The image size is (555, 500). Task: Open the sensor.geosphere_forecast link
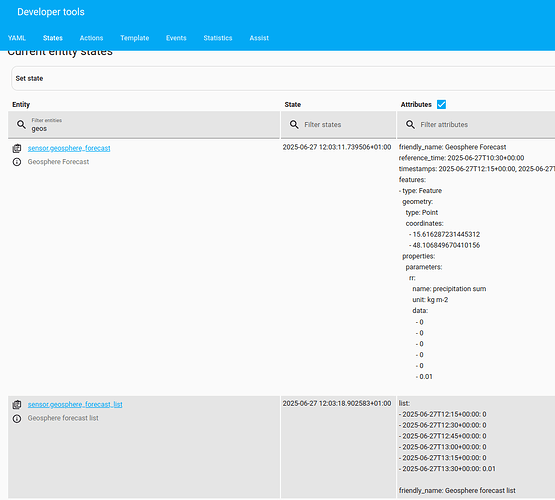[x=69, y=148]
